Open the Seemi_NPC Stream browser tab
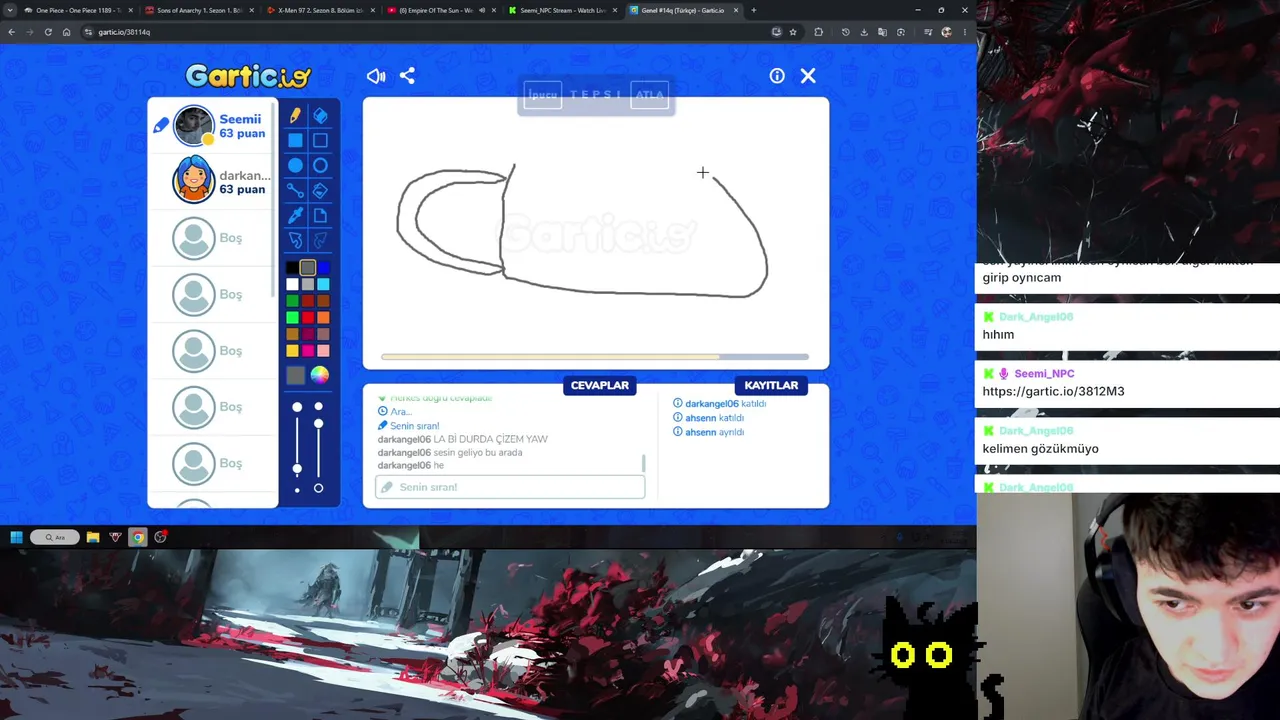This screenshot has width=1280, height=720. (561, 10)
